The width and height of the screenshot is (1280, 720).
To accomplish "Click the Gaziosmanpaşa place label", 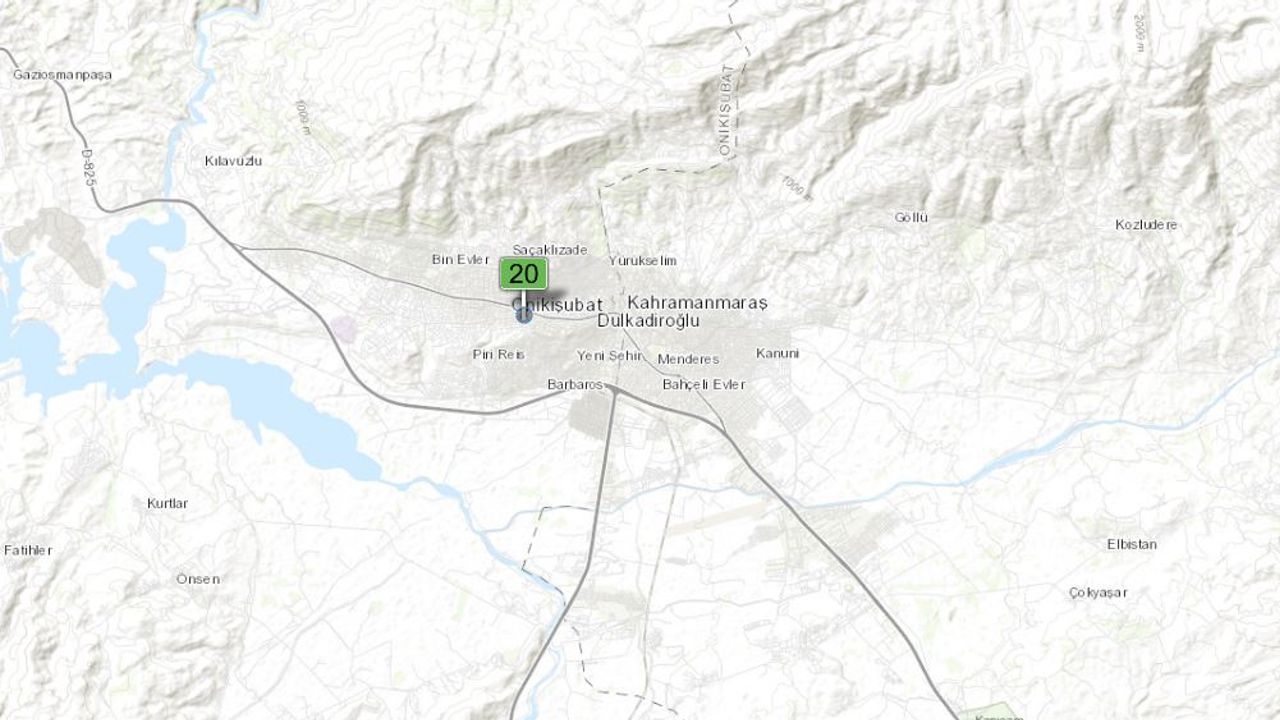I will 62,75.
